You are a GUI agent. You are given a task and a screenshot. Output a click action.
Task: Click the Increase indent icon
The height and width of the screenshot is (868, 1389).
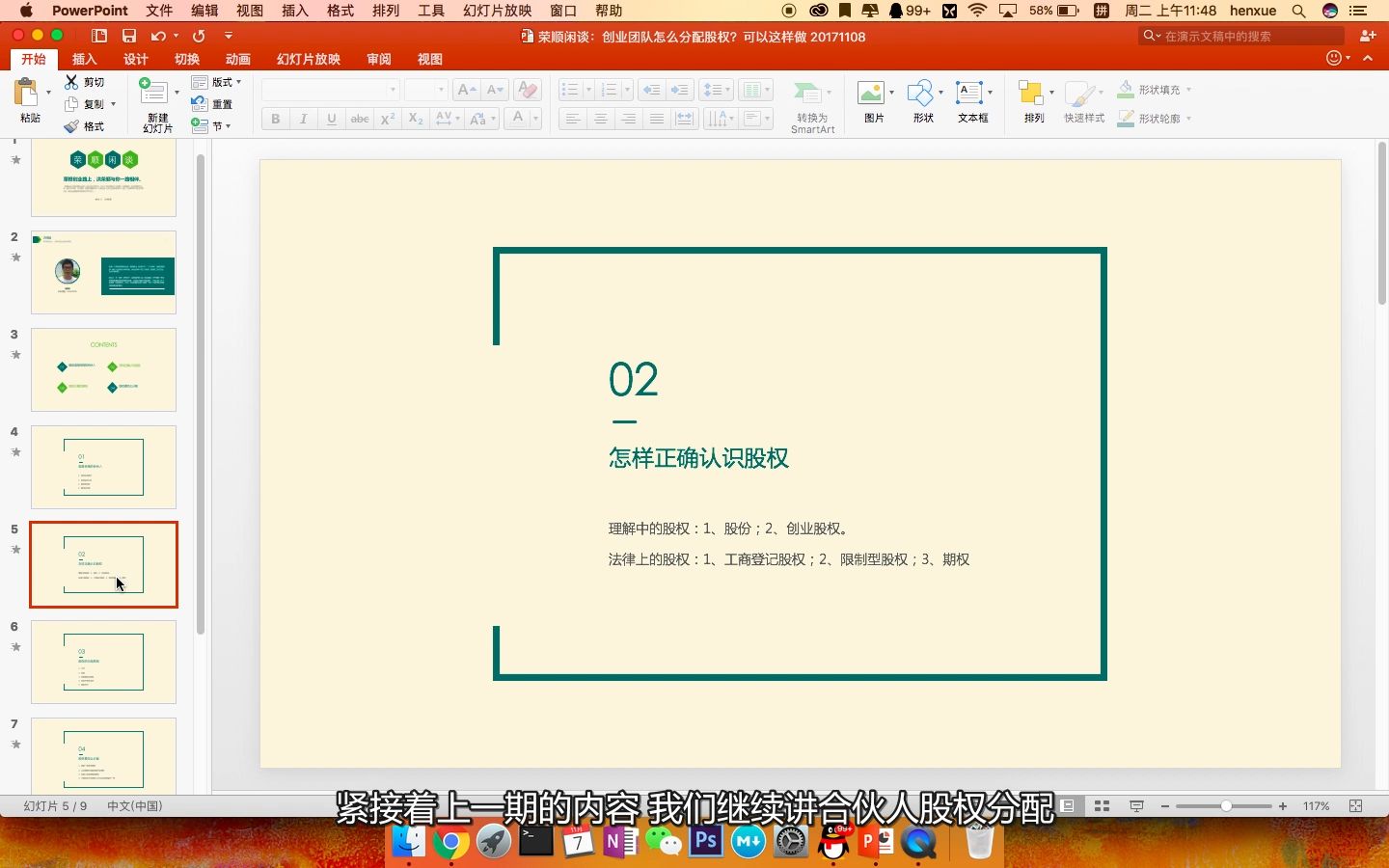680,90
